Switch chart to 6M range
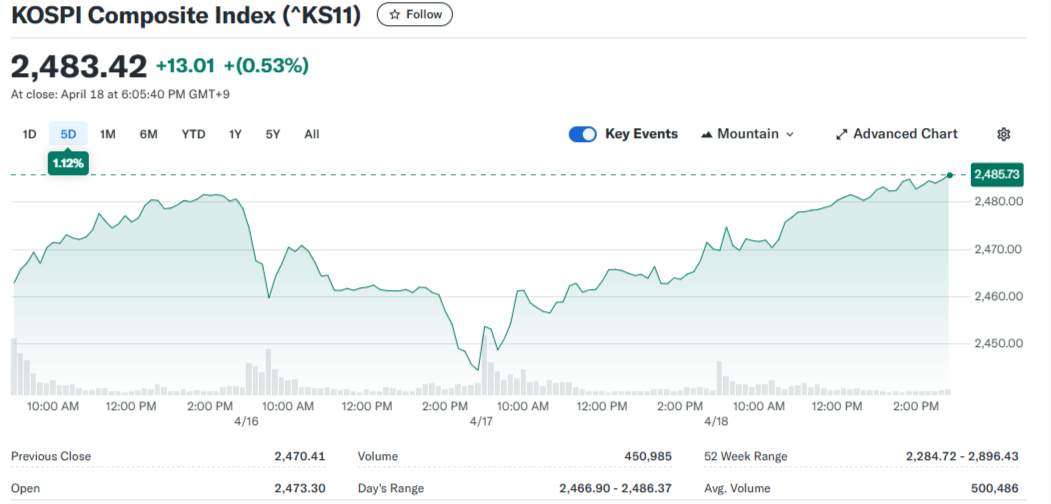Image resolution: width=1051 pixels, height=504 pixels. pos(148,134)
